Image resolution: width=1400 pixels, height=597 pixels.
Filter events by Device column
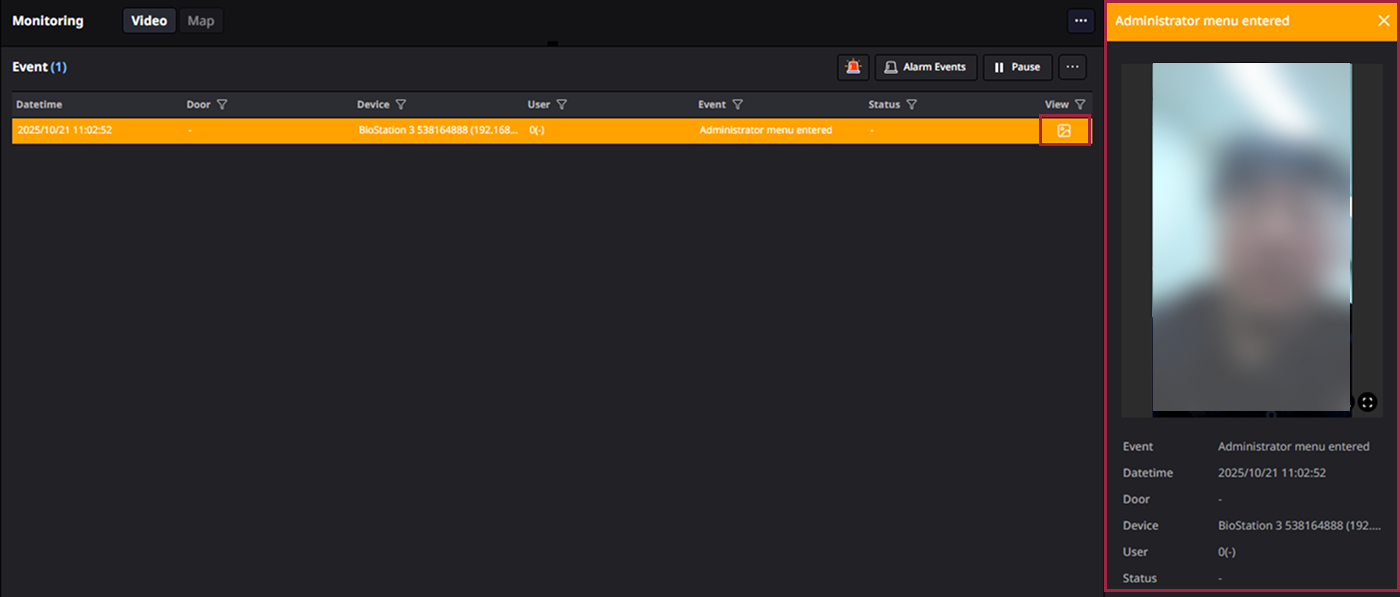point(400,105)
